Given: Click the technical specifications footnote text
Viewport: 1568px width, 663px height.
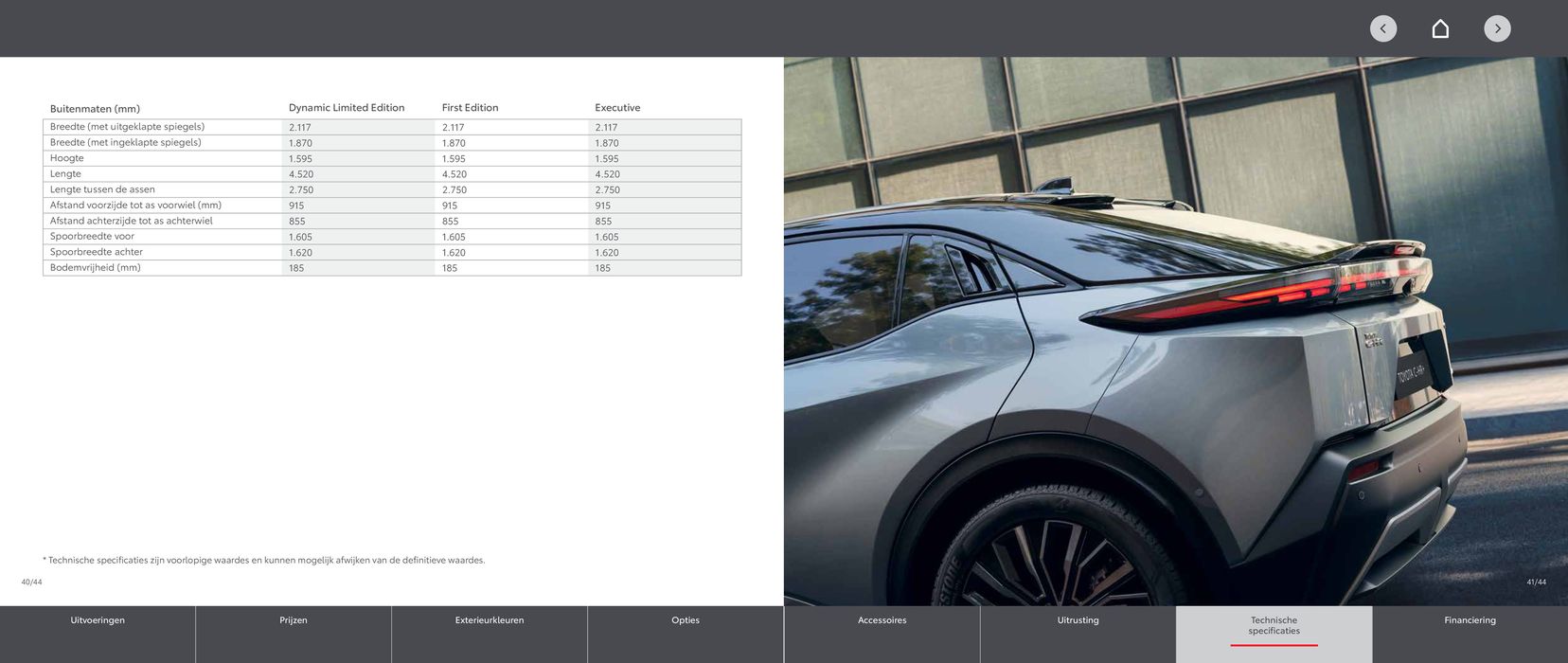Looking at the screenshot, I should [264, 561].
